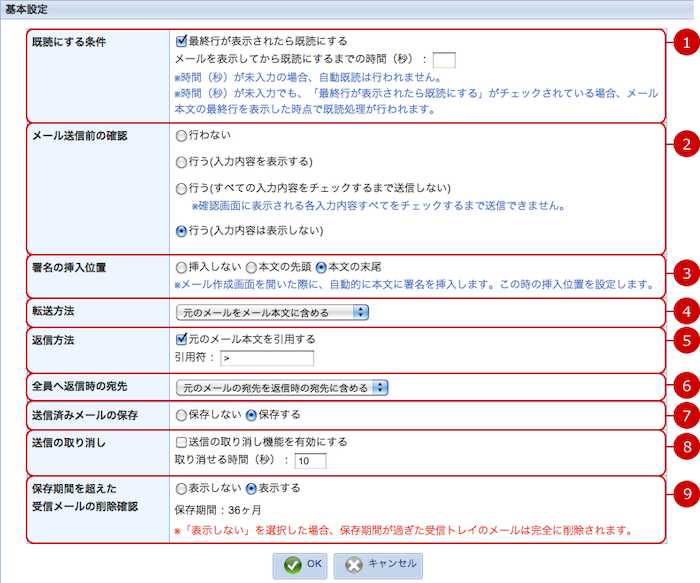Click 送信の取り消し row label

point(69,443)
